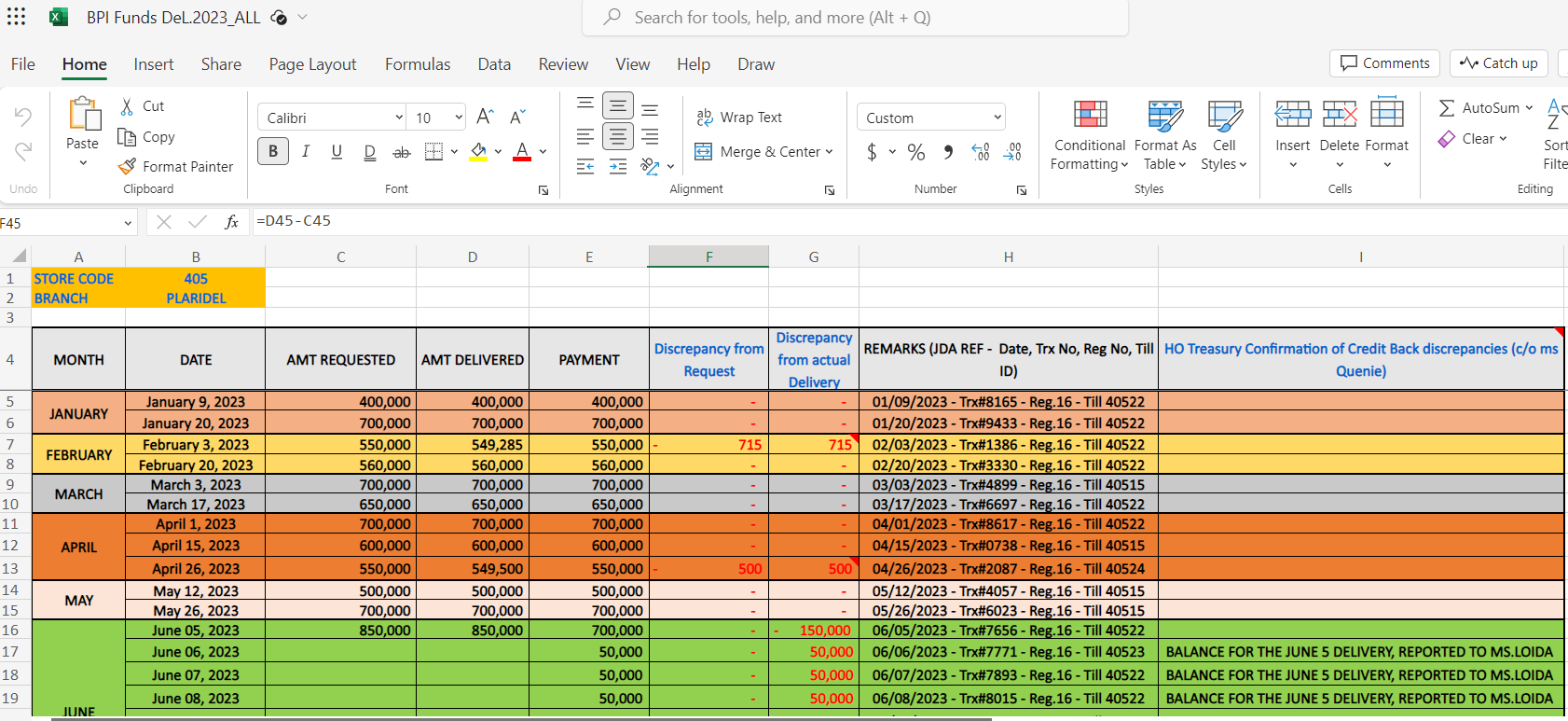This screenshot has width=1568, height=721.
Task: Decrease the cell indent
Action: tap(585, 167)
